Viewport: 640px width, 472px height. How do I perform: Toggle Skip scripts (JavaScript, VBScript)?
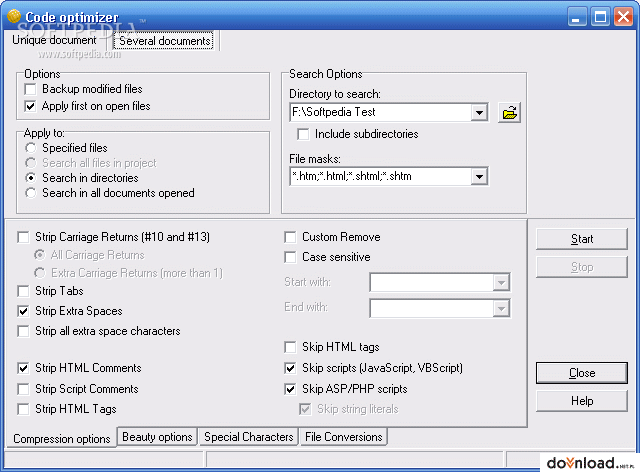[290, 368]
